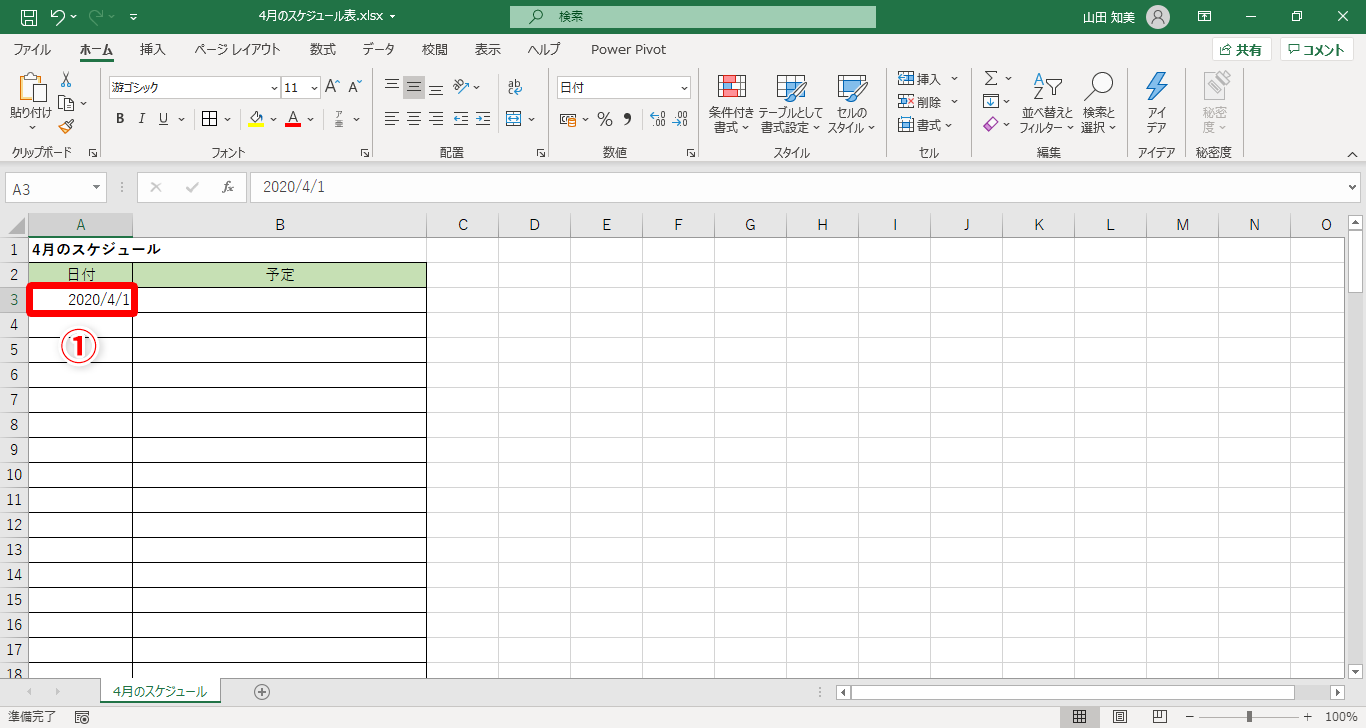Screen dimensions: 1366x728
Task: Toggle top vertical alignment
Action: 392,87
